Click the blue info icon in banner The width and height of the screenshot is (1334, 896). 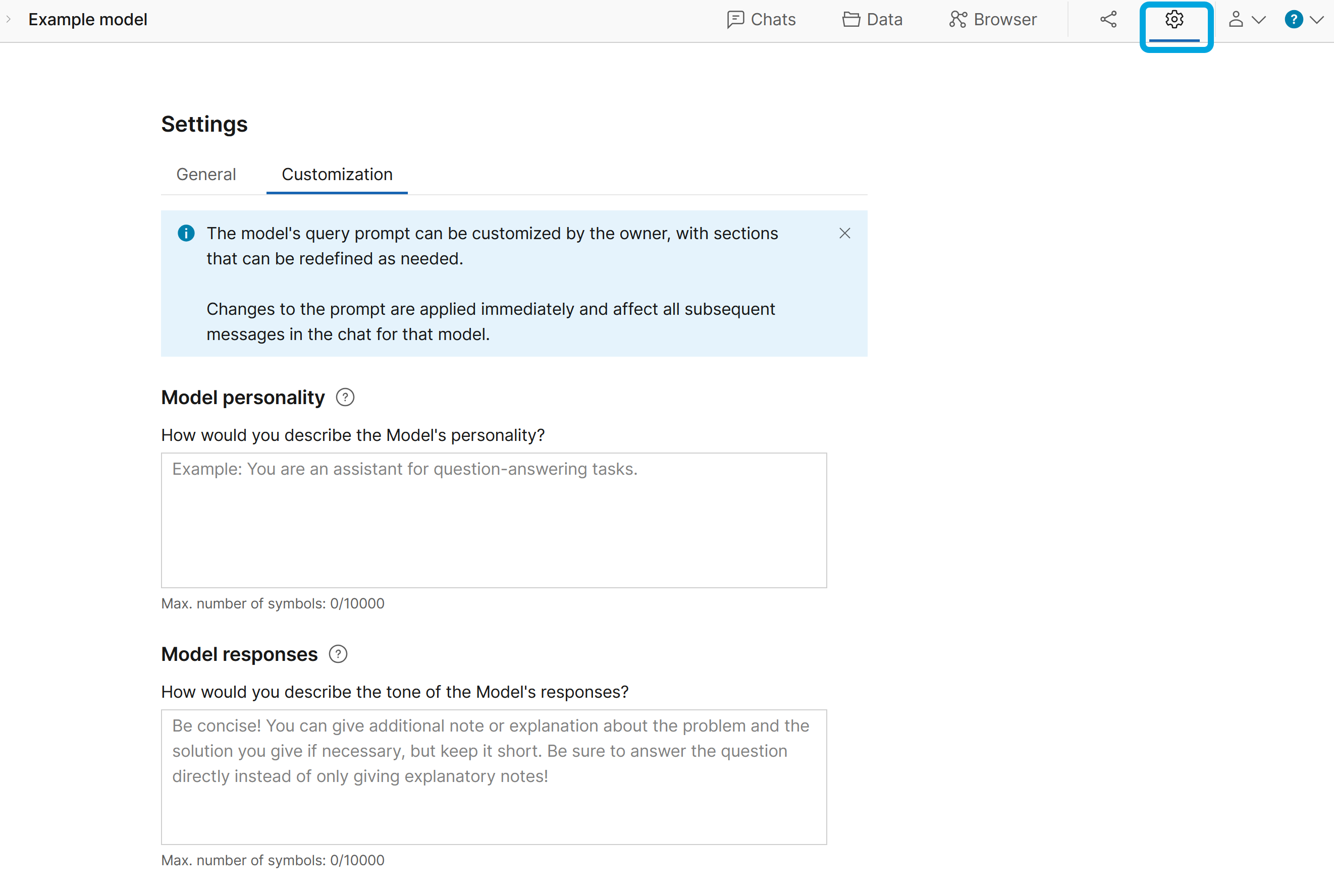tap(186, 233)
